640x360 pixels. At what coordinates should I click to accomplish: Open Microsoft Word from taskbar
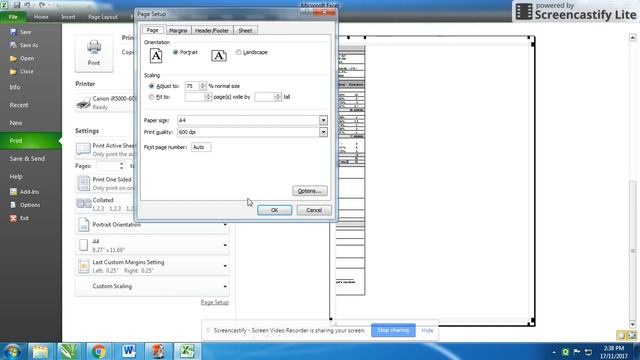tap(129, 351)
